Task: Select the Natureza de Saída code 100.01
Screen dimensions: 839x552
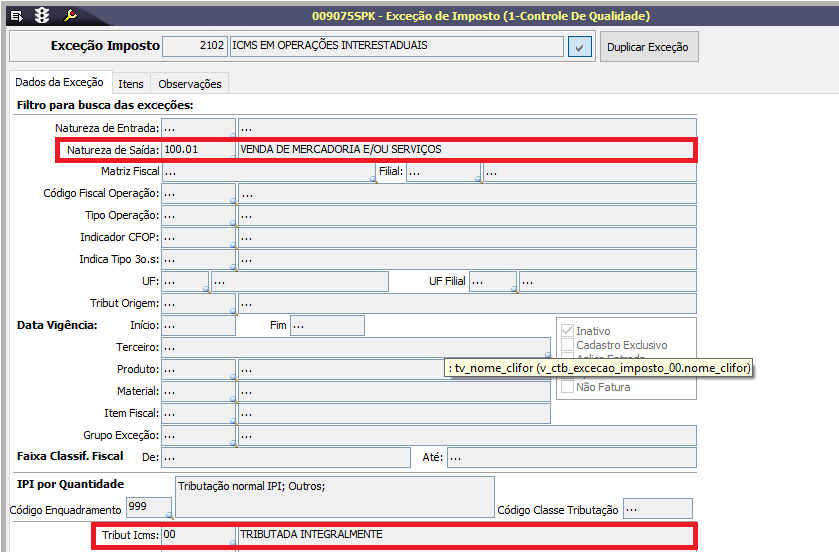Action: coord(198,150)
